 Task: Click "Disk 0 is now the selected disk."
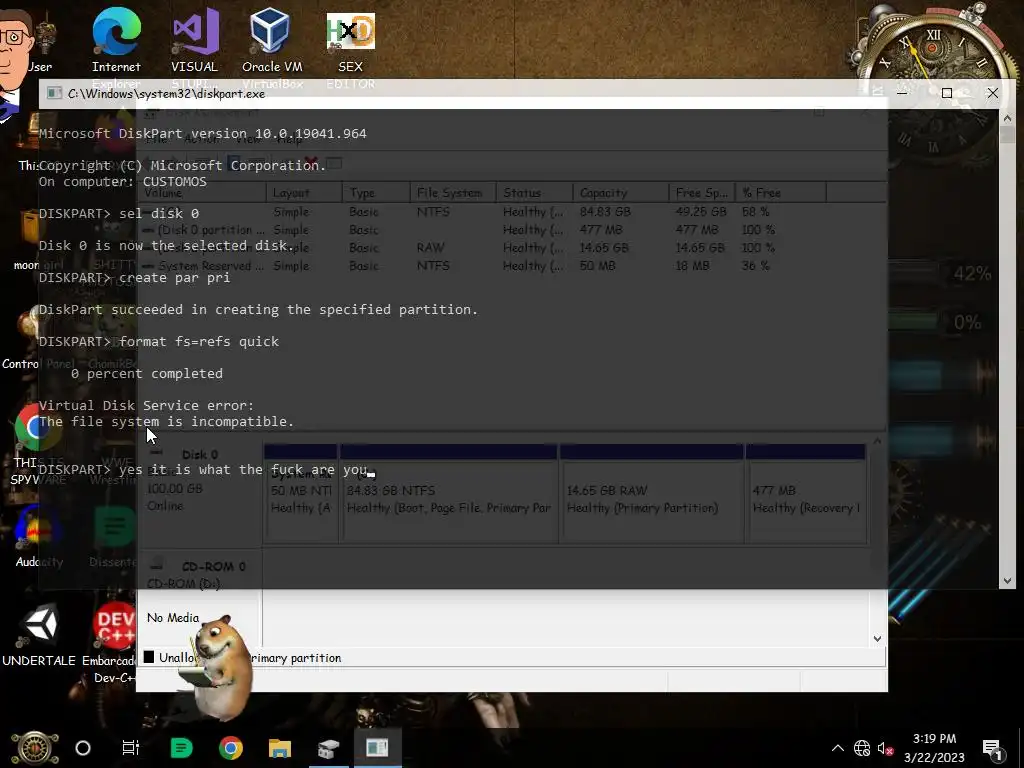click(x=167, y=246)
